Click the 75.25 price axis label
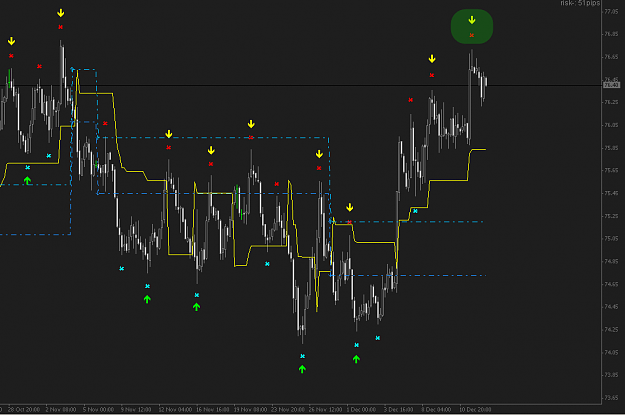 tap(611, 216)
